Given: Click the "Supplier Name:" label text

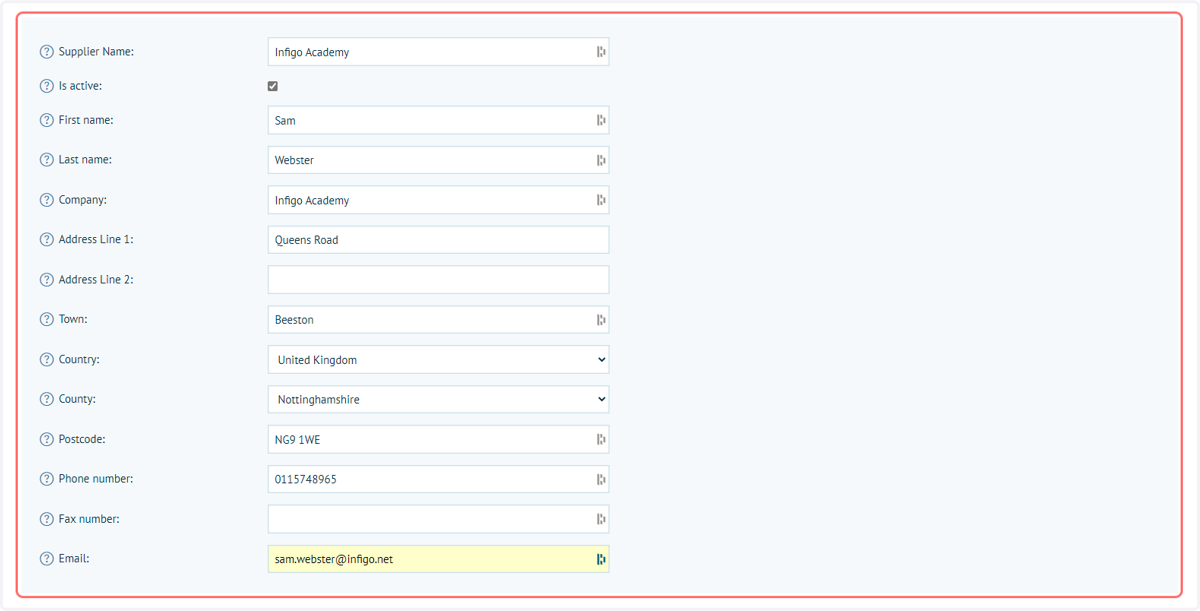Looking at the screenshot, I should click(96, 52).
